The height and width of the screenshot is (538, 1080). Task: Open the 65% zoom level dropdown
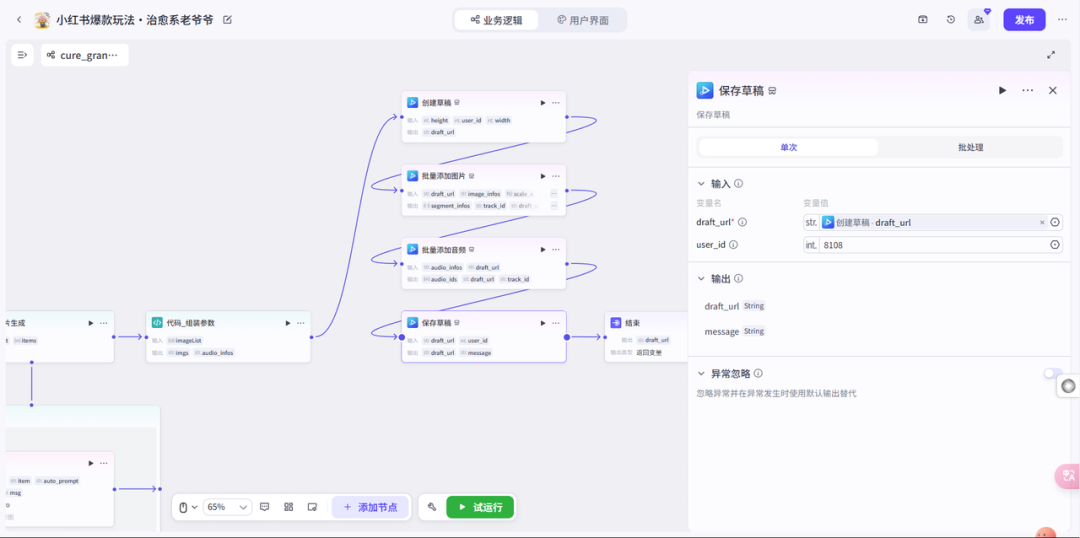(227, 507)
